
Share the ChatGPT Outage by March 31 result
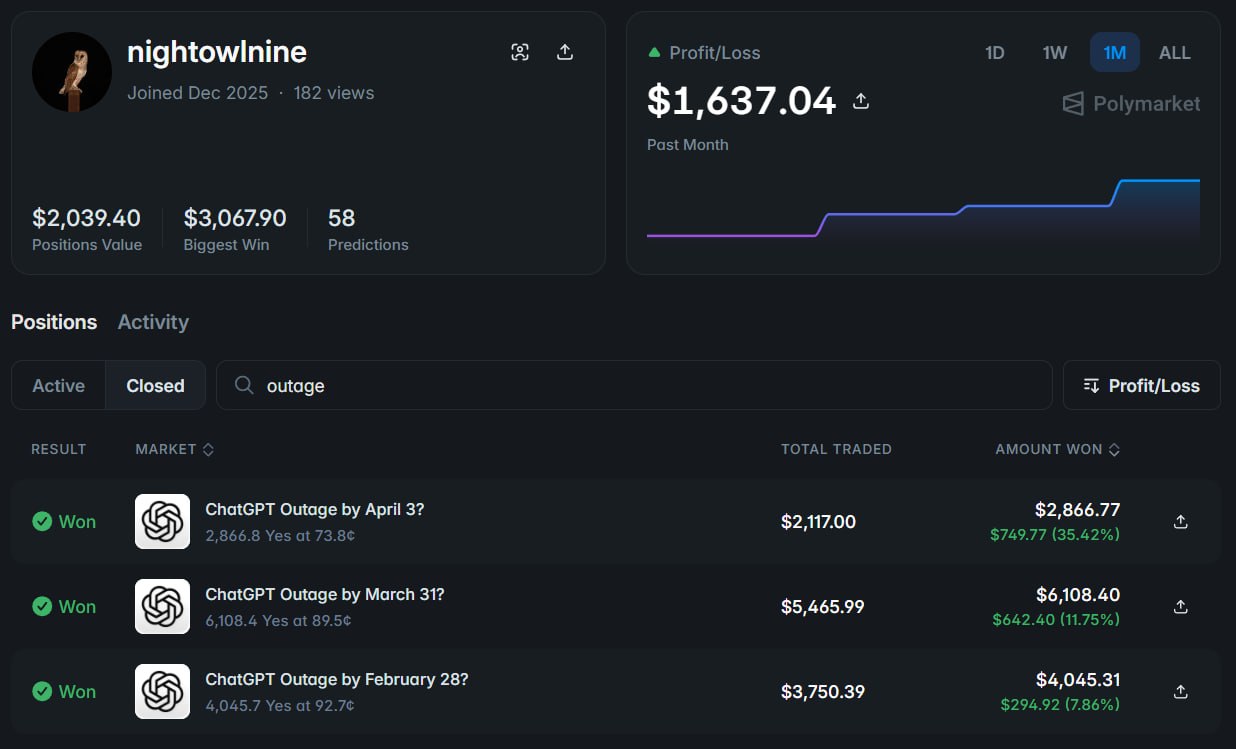[1180, 607]
